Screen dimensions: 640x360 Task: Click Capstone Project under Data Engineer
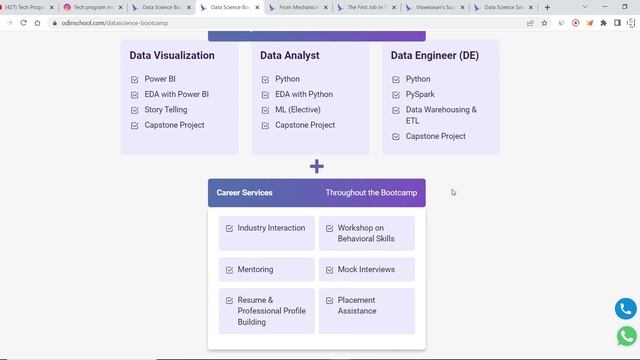[x=436, y=136]
